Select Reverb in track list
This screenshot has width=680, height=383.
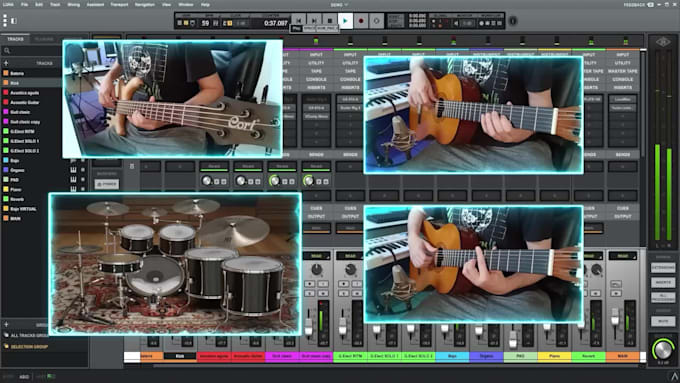(x=17, y=199)
